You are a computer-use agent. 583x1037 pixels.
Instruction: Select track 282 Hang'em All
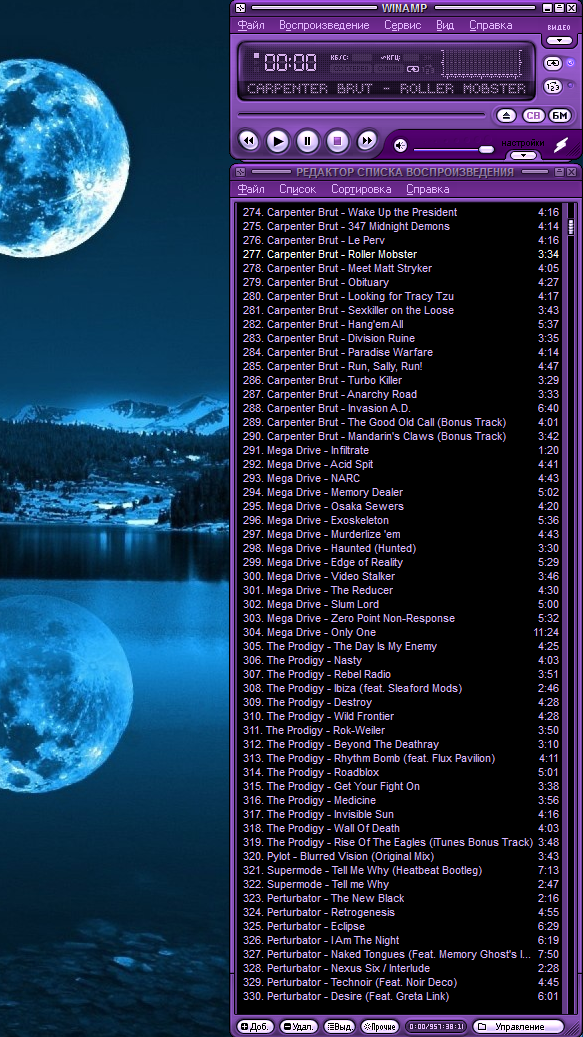(401, 324)
